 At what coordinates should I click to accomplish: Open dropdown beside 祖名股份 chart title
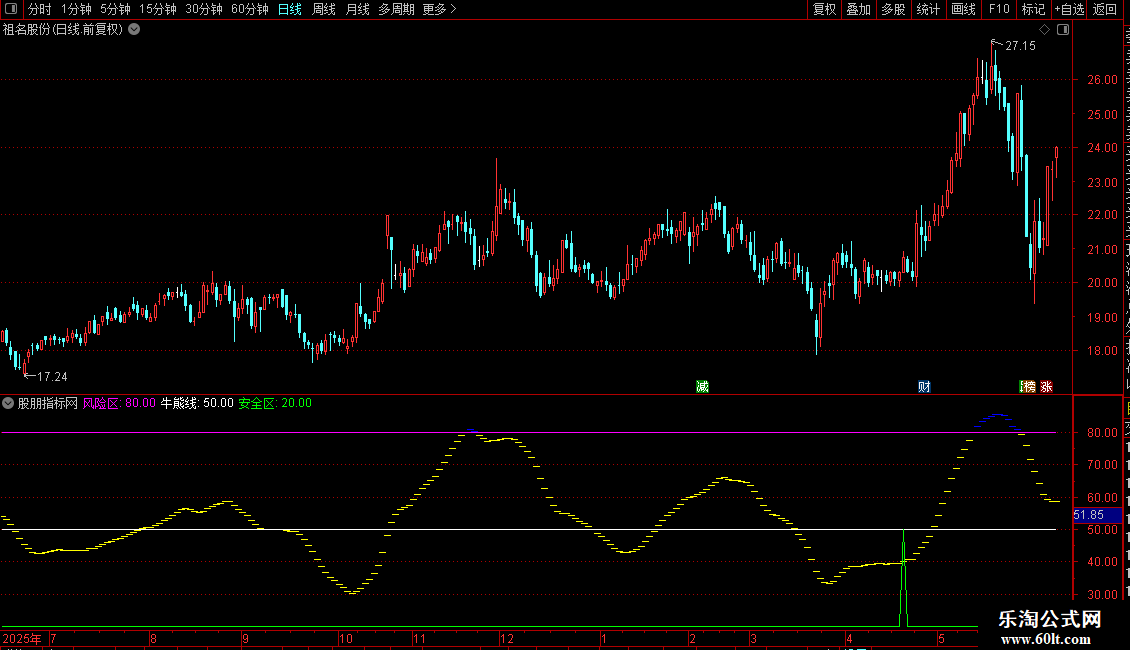pyautogui.click(x=134, y=30)
